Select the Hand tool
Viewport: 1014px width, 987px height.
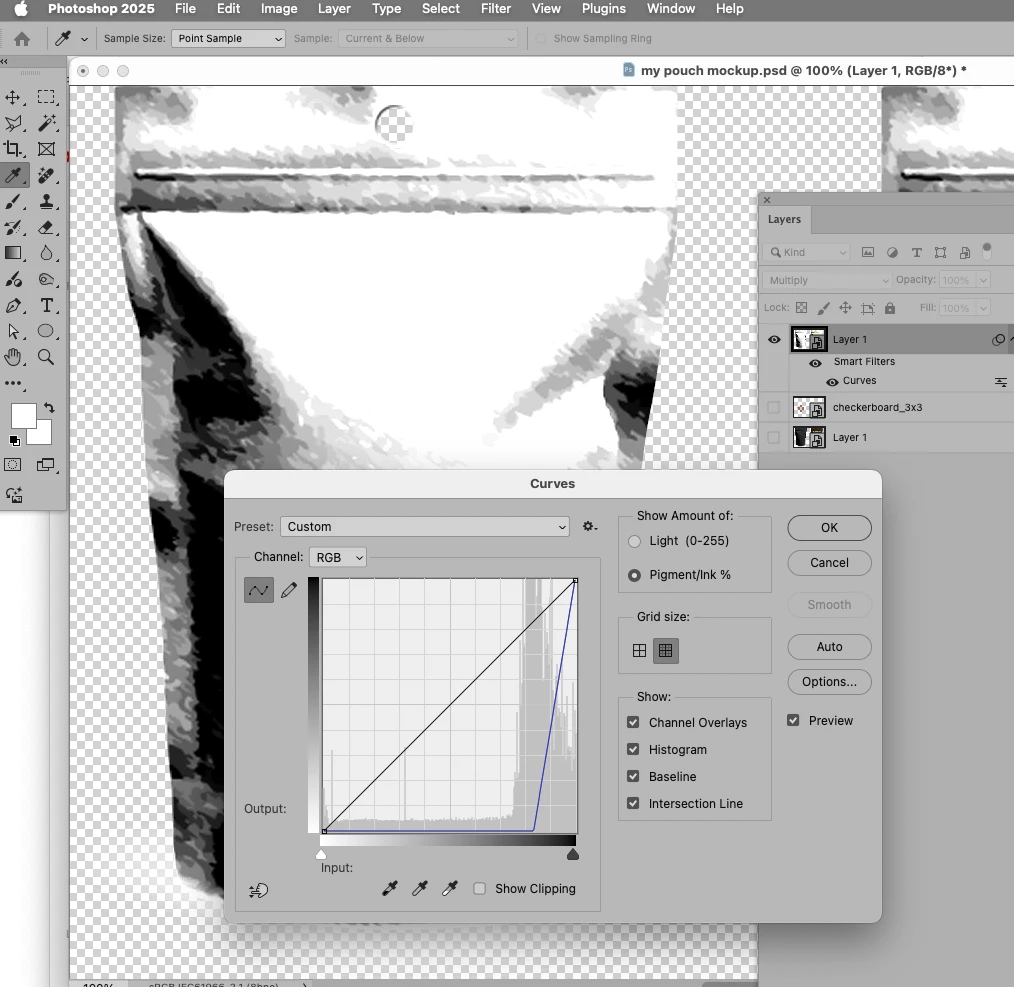click(13, 358)
